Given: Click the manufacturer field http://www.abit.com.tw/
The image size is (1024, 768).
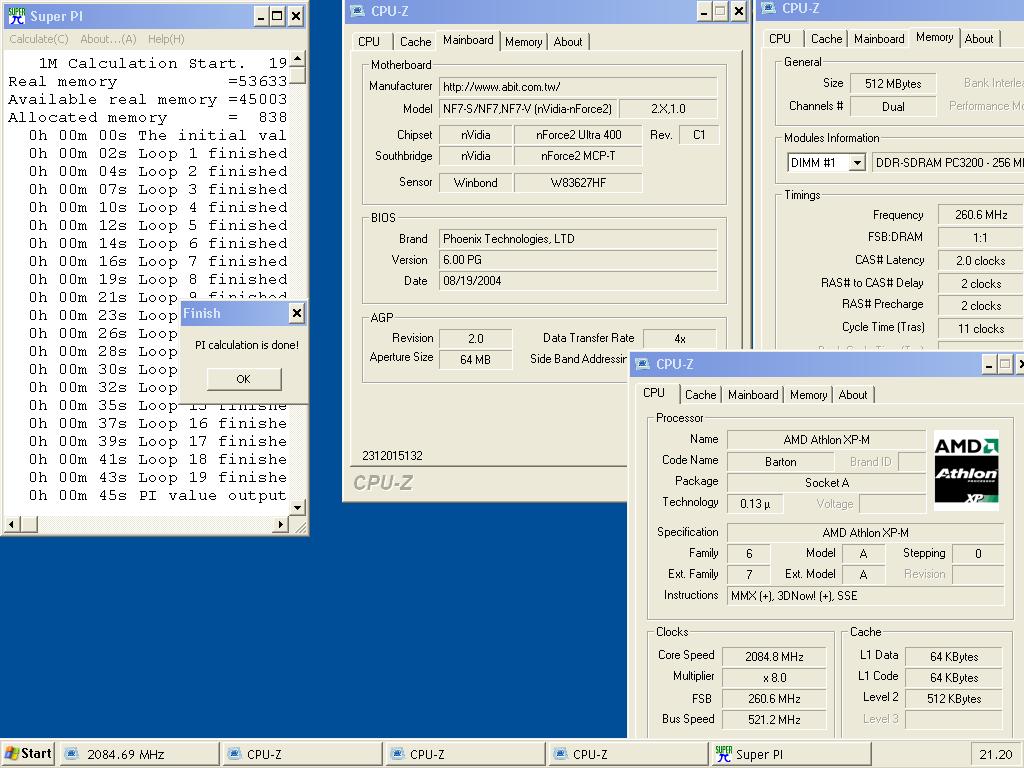Looking at the screenshot, I should 578,86.
